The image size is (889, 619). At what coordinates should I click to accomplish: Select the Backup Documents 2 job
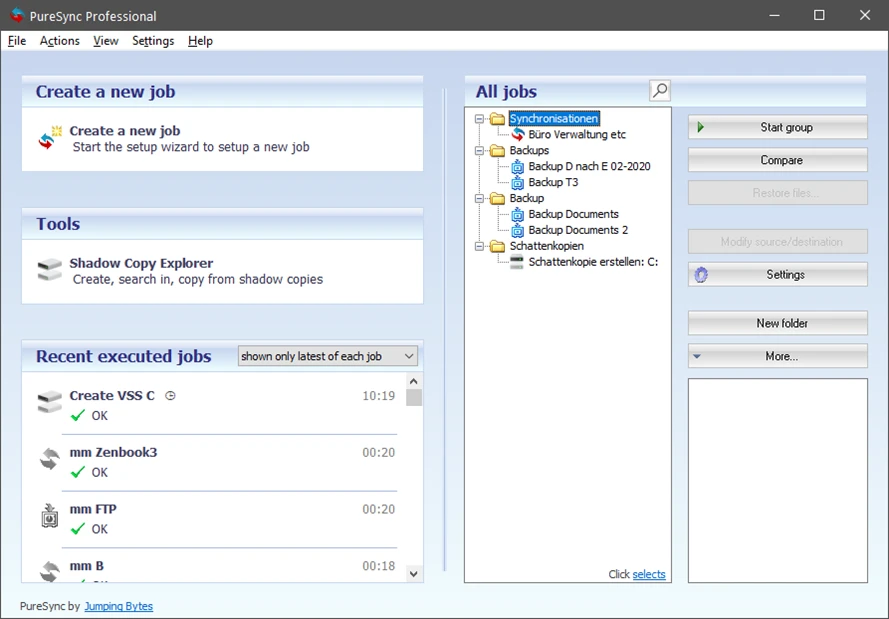[x=578, y=230]
